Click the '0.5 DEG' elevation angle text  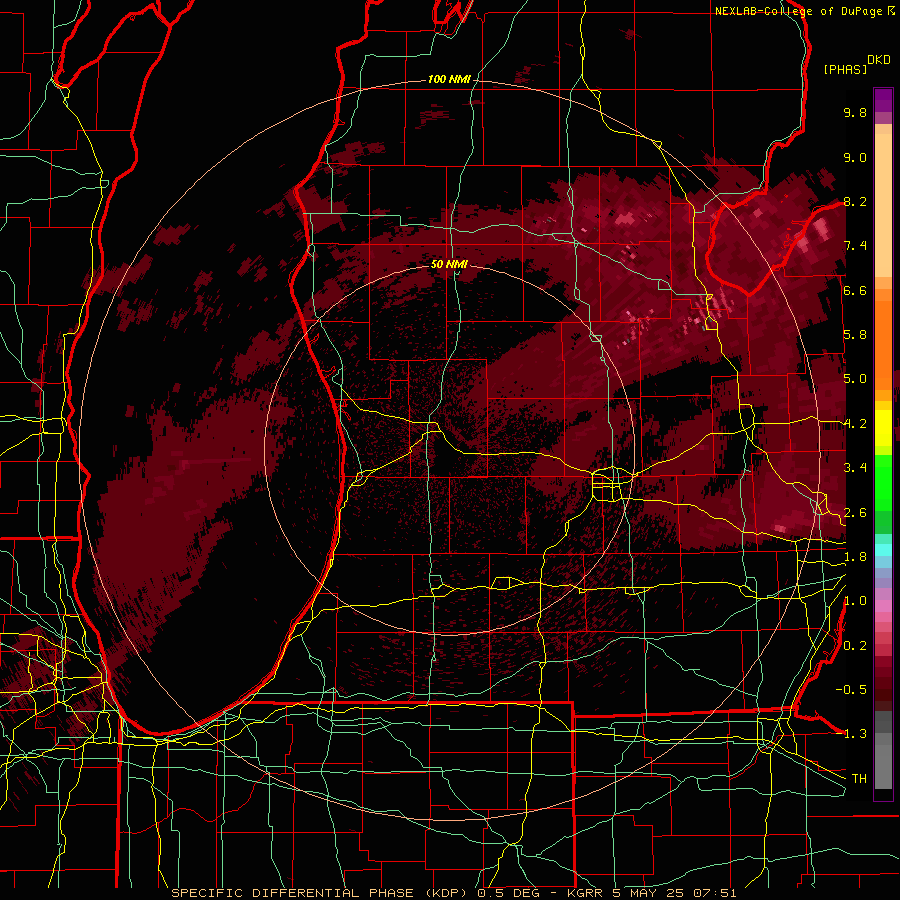pyautogui.click(x=508, y=893)
